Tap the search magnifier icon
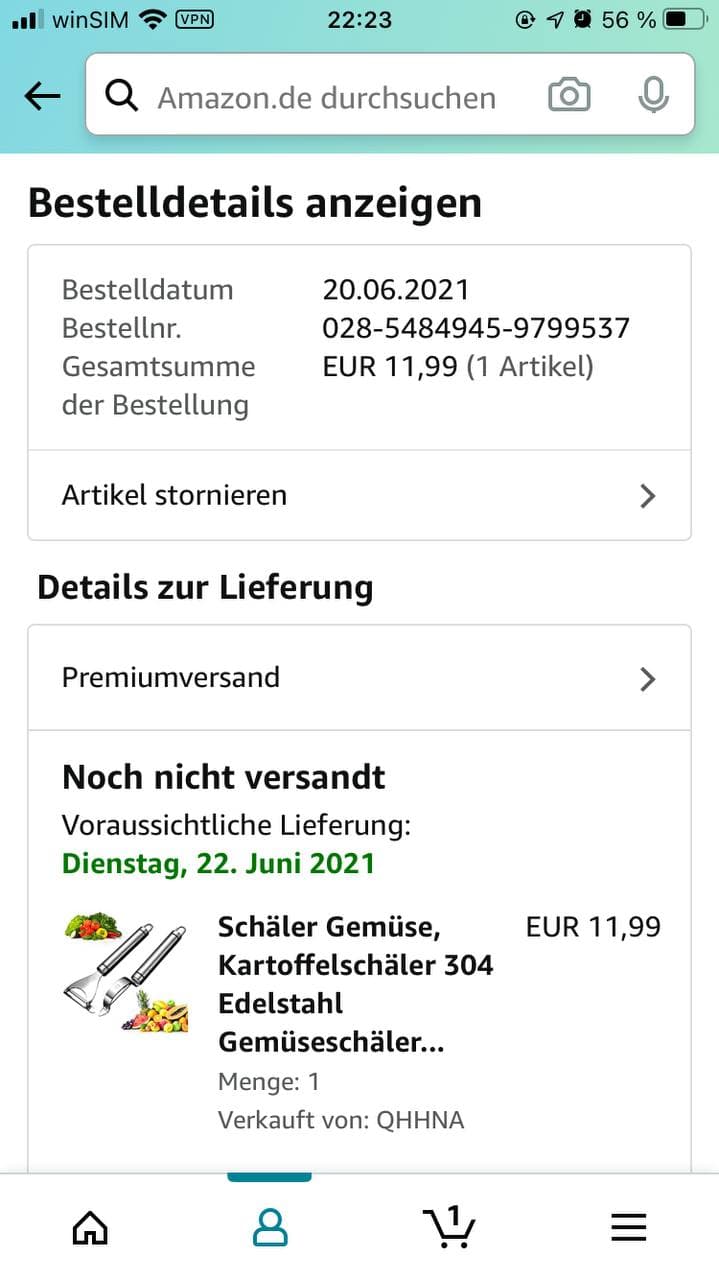The width and height of the screenshot is (719, 1280). (x=121, y=96)
